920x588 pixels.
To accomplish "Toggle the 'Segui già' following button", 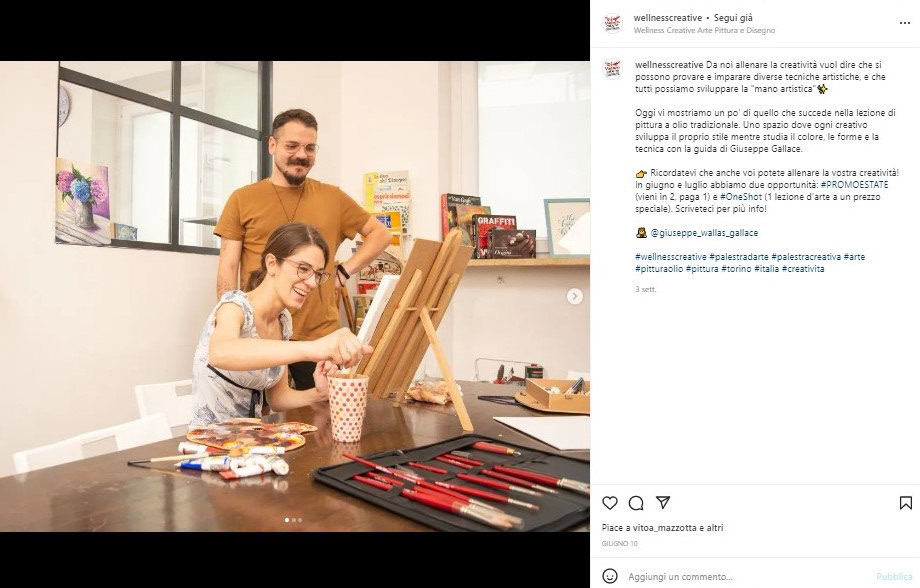I will click(x=733, y=18).
